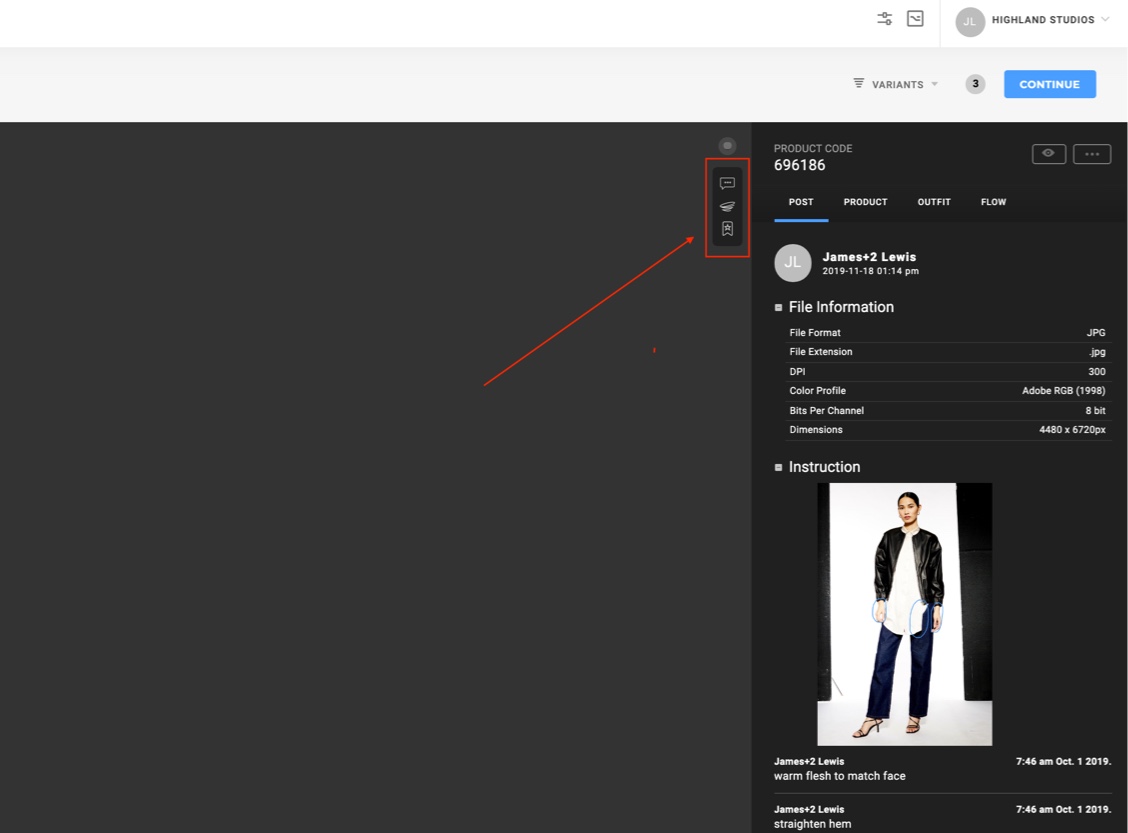This screenshot has height=833, width=1128.
Task: Toggle the eye visibility button
Action: pyautogui.click(x=1048, y=154)
